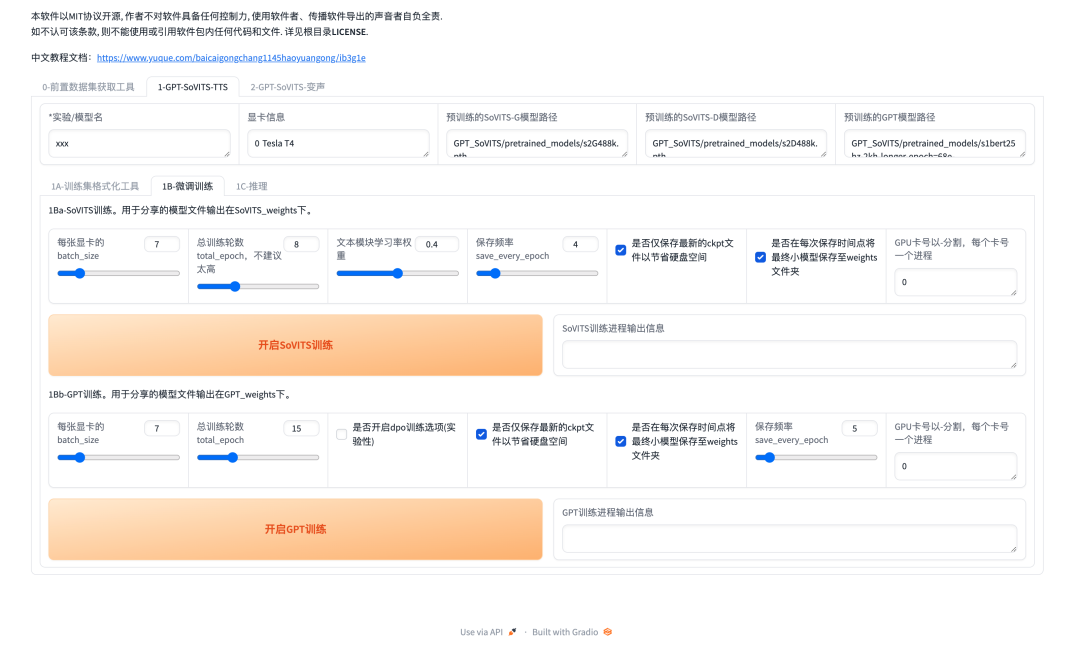1080x647 pixels.
Task: Click 文本模块学习率权重 number box showing 0.4
Action: pos(437,244)
